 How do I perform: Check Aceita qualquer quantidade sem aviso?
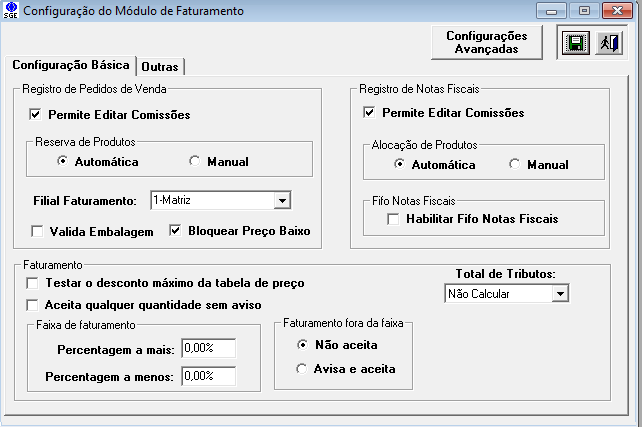coord(34,304)
